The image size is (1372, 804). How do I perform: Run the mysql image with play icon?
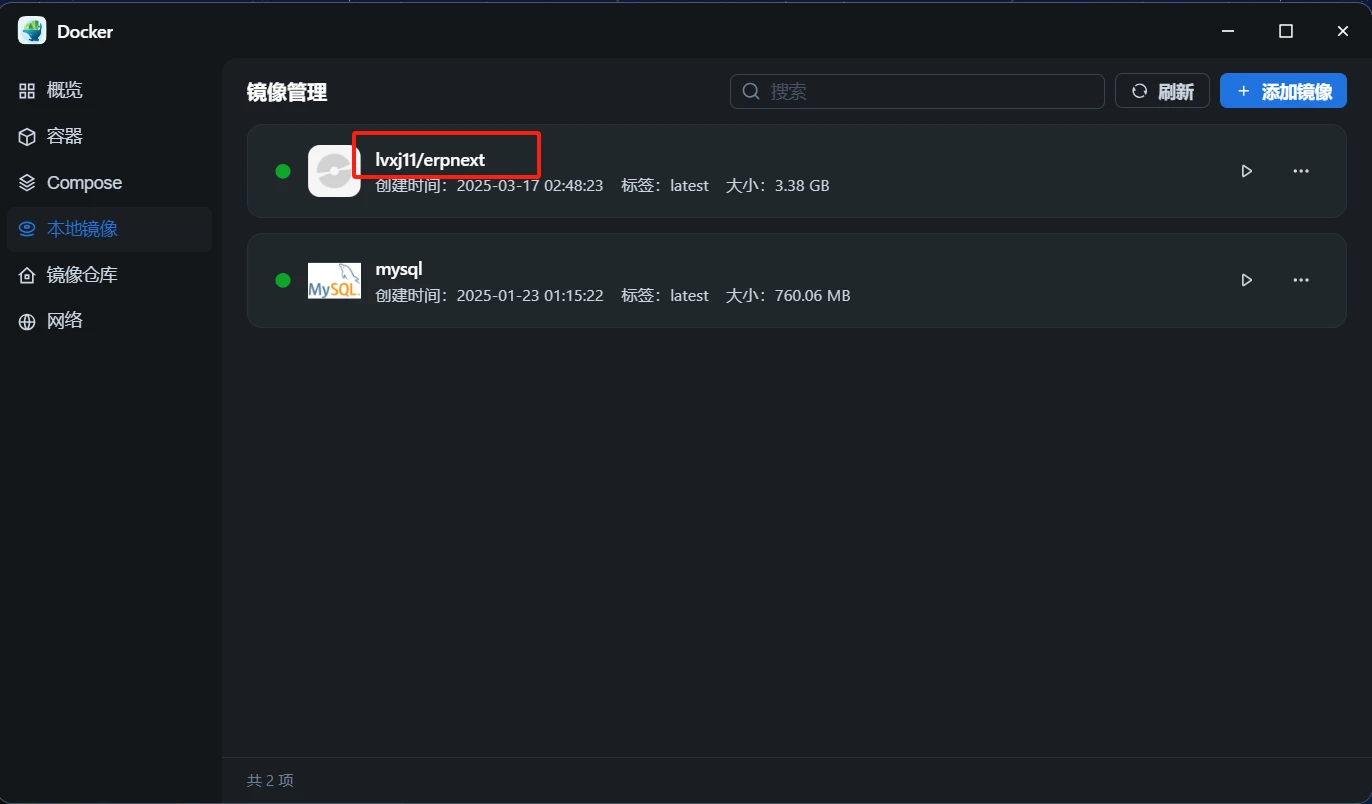click(x=1247, y=280)
